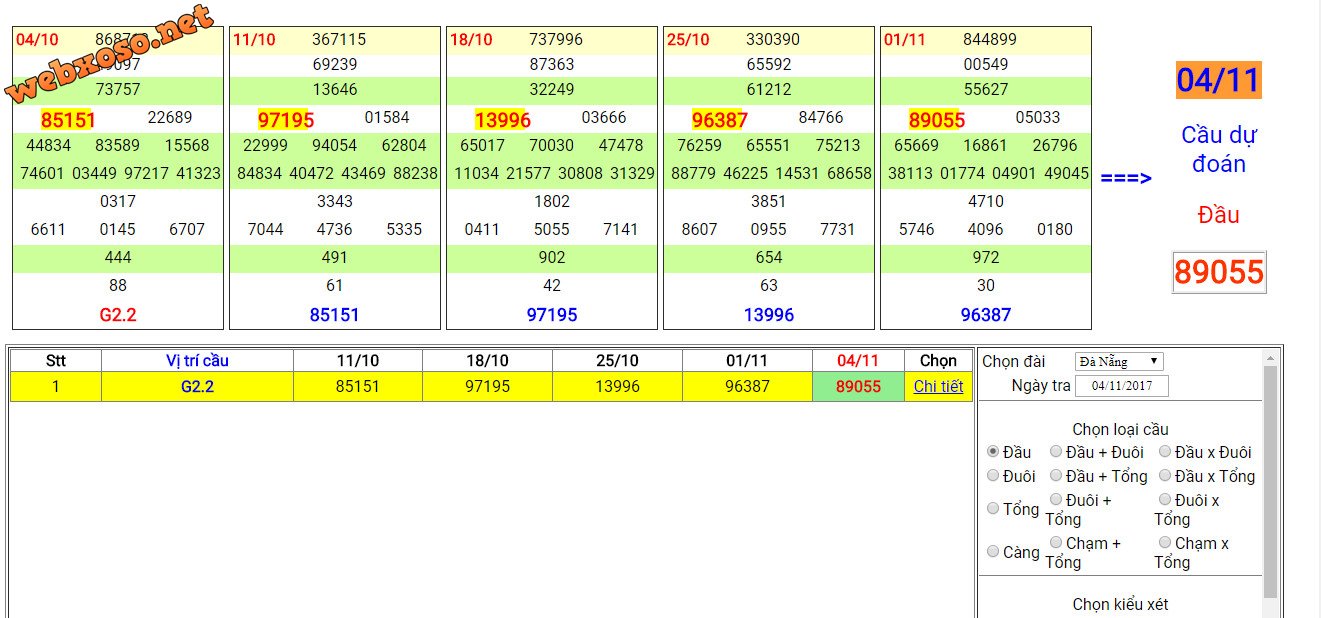1321x618 pixels.
Task: Click the webxoso.net logo watermark
Action: tap(108, 55)
